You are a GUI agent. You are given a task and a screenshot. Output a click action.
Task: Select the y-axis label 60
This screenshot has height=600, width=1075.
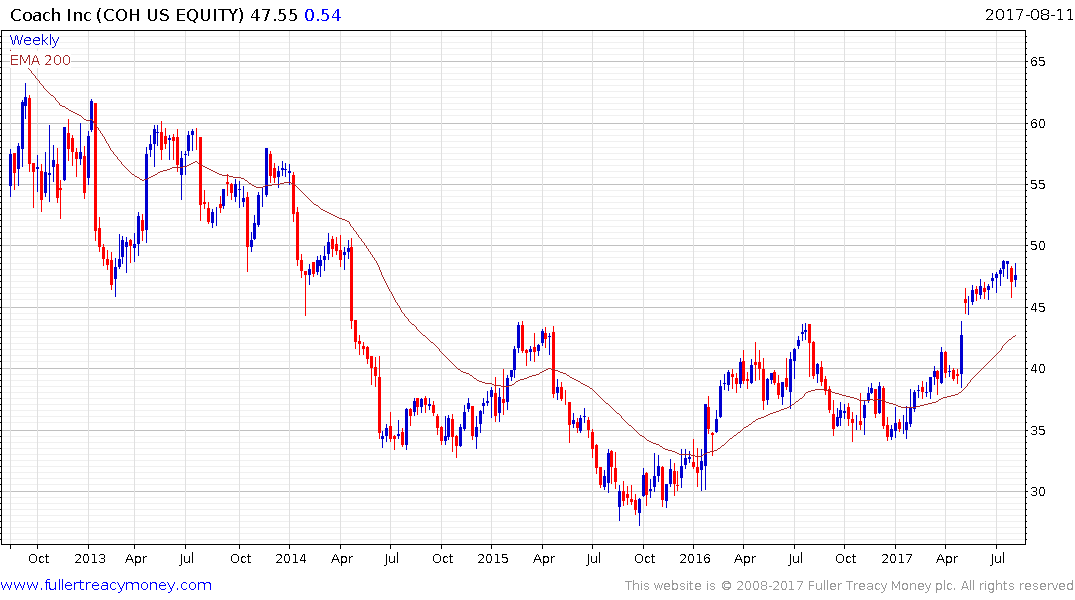(1037, 123)
